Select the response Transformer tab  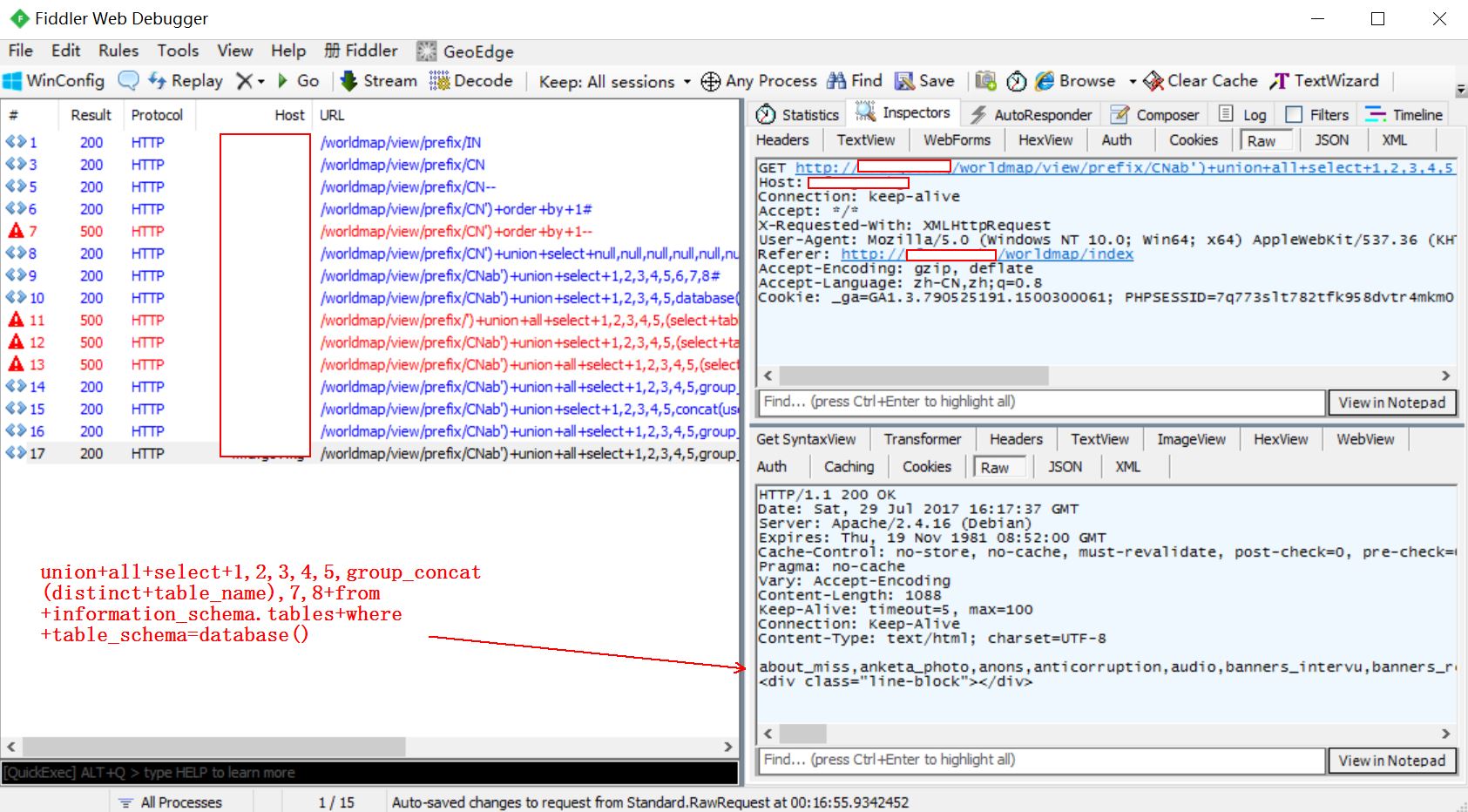point(922,439)
